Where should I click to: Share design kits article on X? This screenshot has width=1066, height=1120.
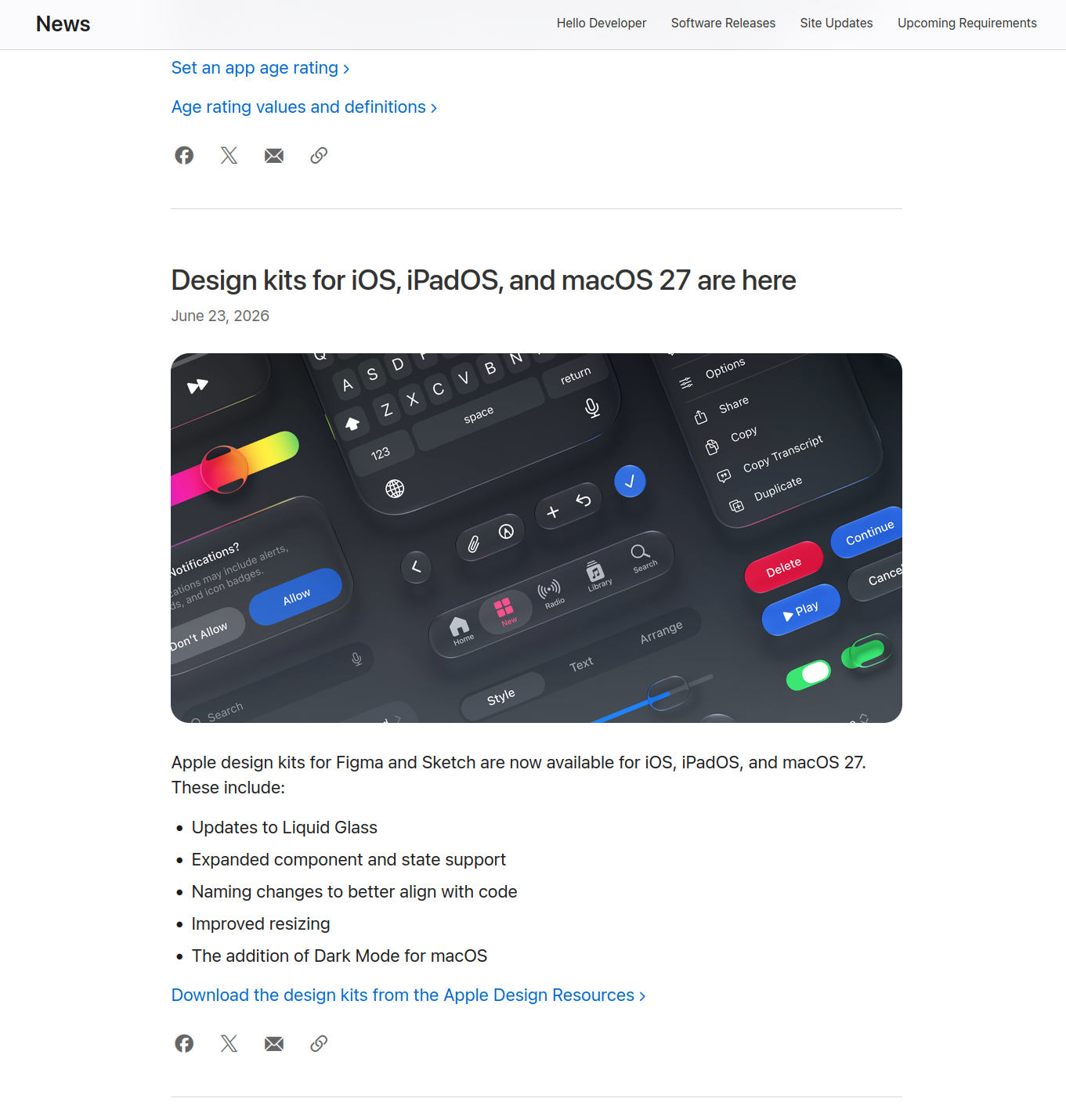(229, 1043)
